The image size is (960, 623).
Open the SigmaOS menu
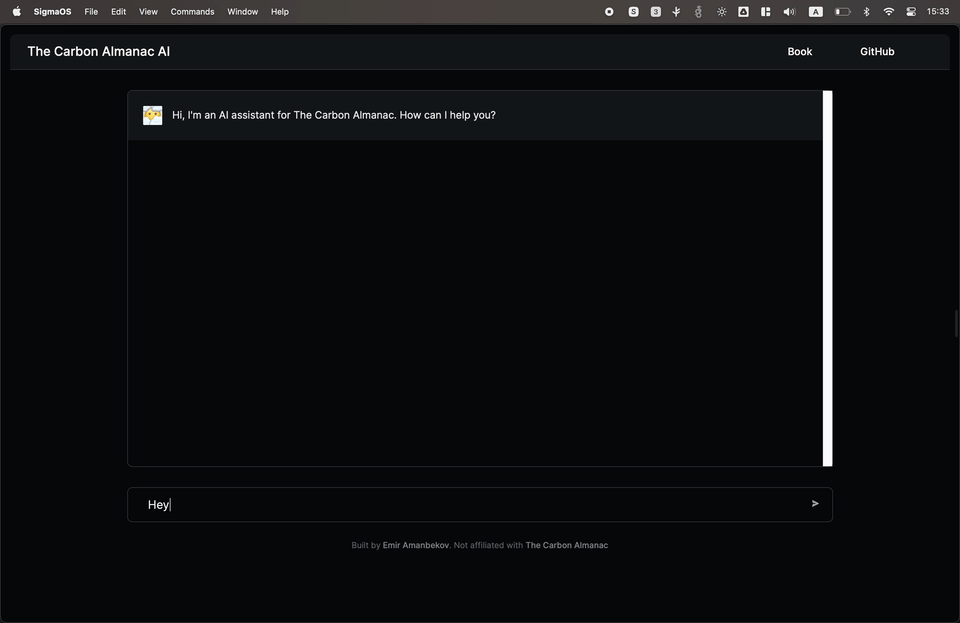tap(53, 12)
